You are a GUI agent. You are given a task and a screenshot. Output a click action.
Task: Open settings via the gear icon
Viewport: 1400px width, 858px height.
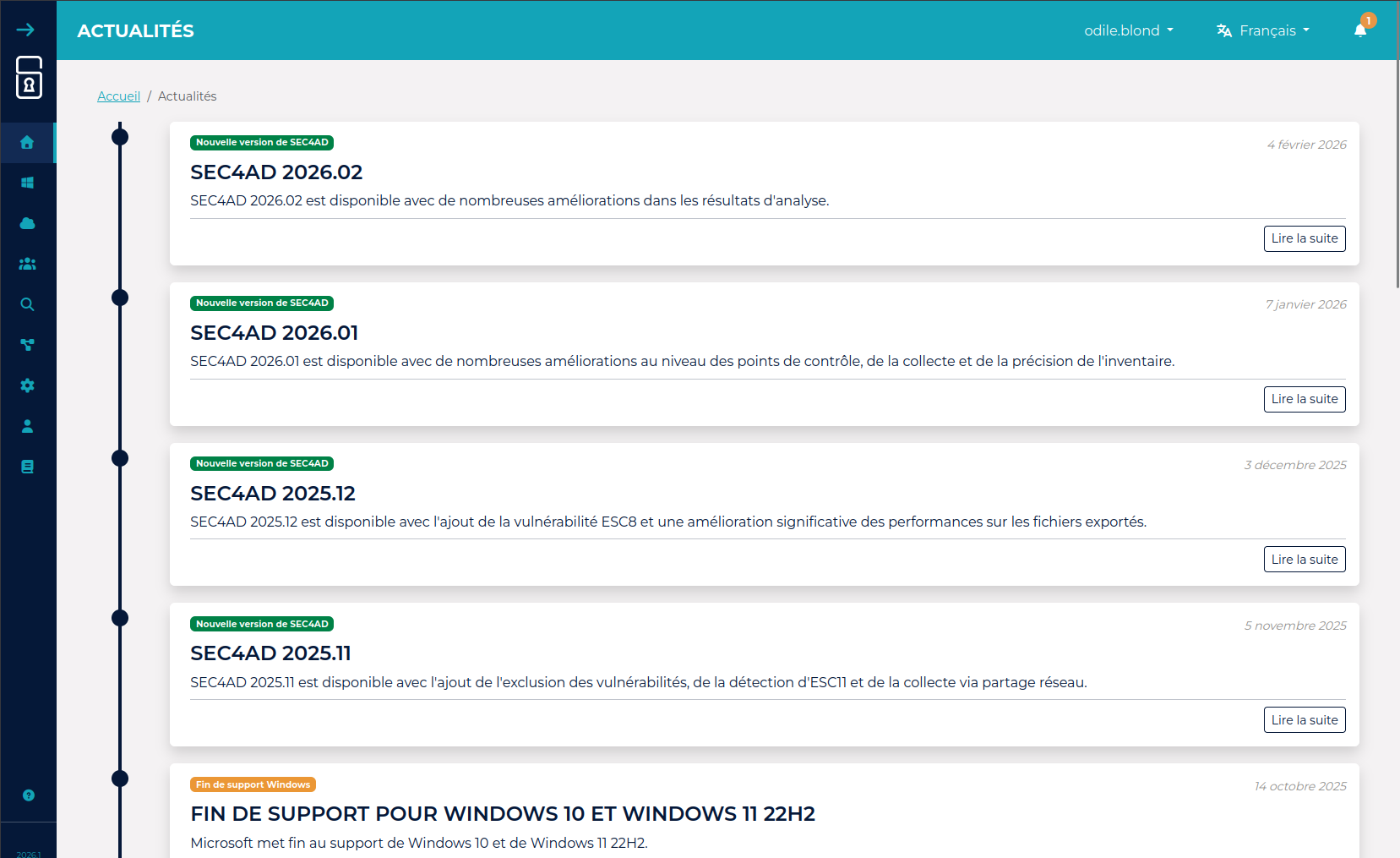(x=28, y=385)
